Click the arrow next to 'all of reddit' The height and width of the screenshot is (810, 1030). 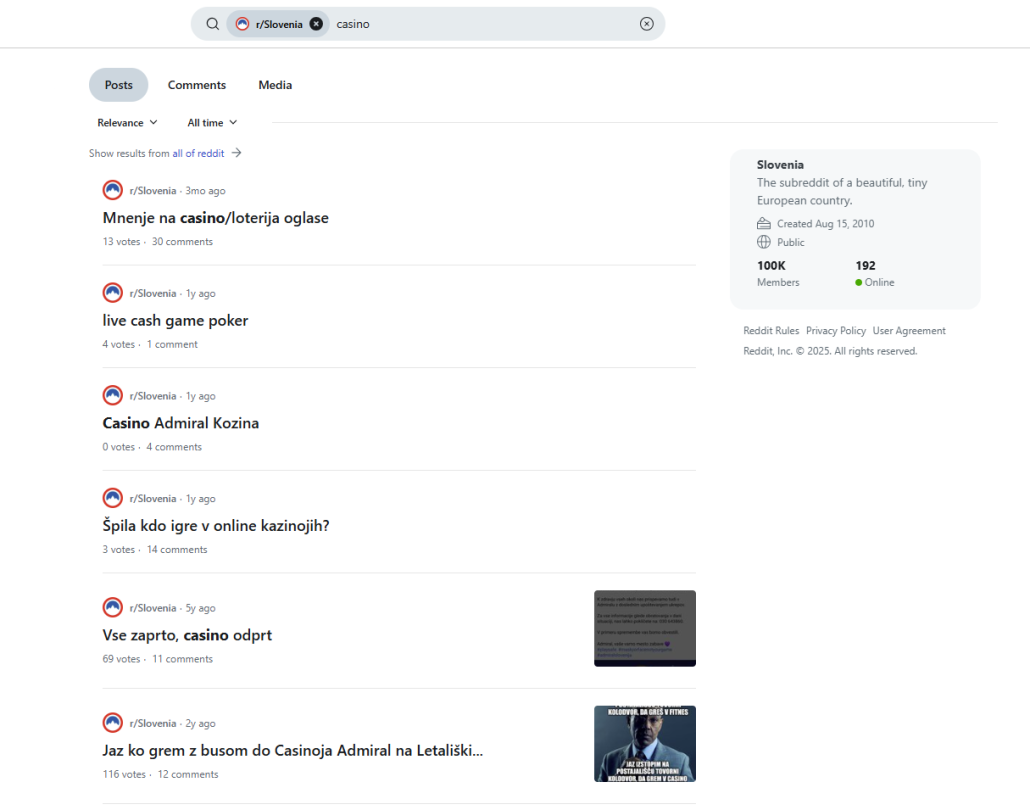(237, 153)
